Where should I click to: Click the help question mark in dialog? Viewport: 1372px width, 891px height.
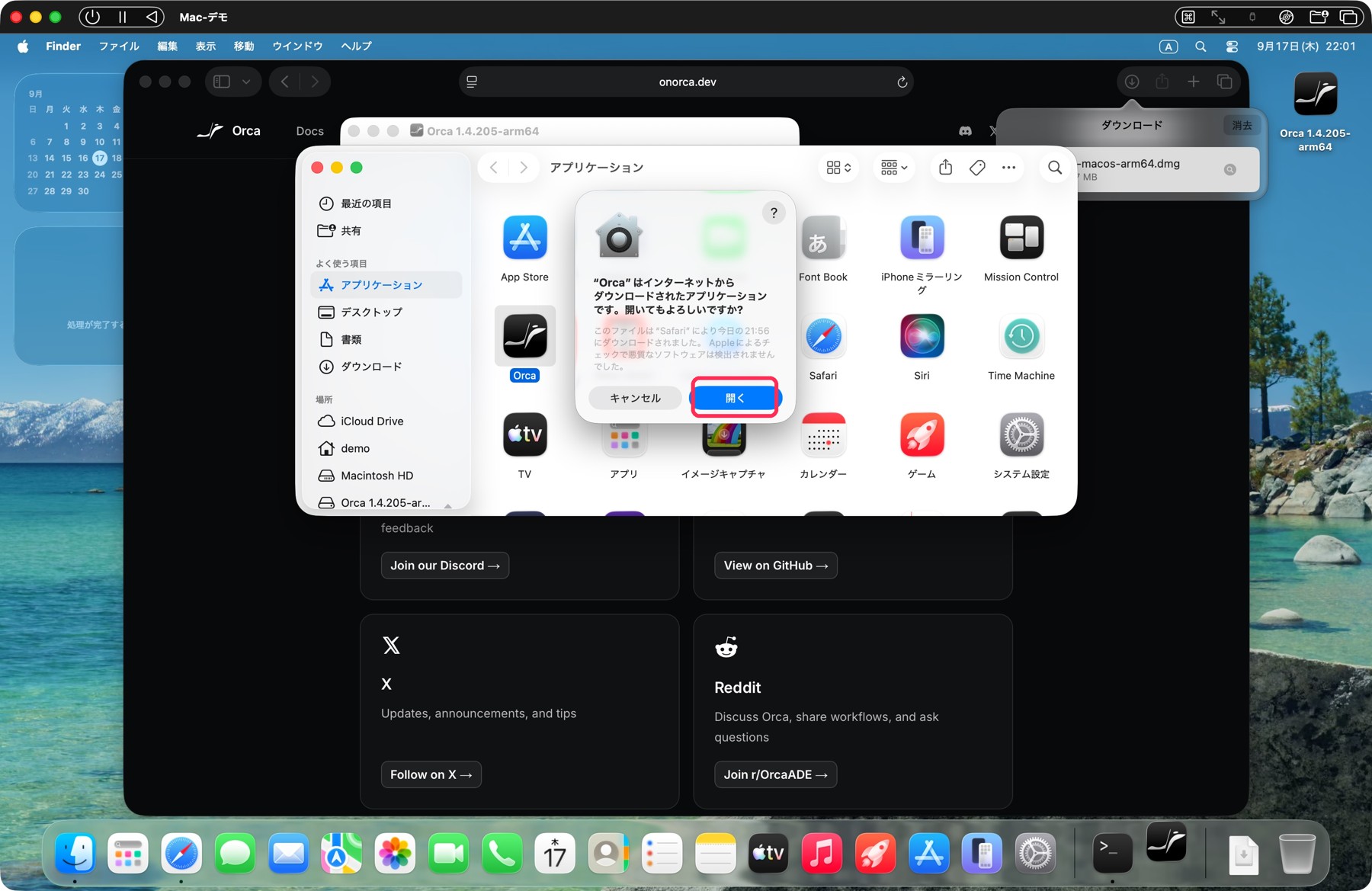(x=774, y=213)
